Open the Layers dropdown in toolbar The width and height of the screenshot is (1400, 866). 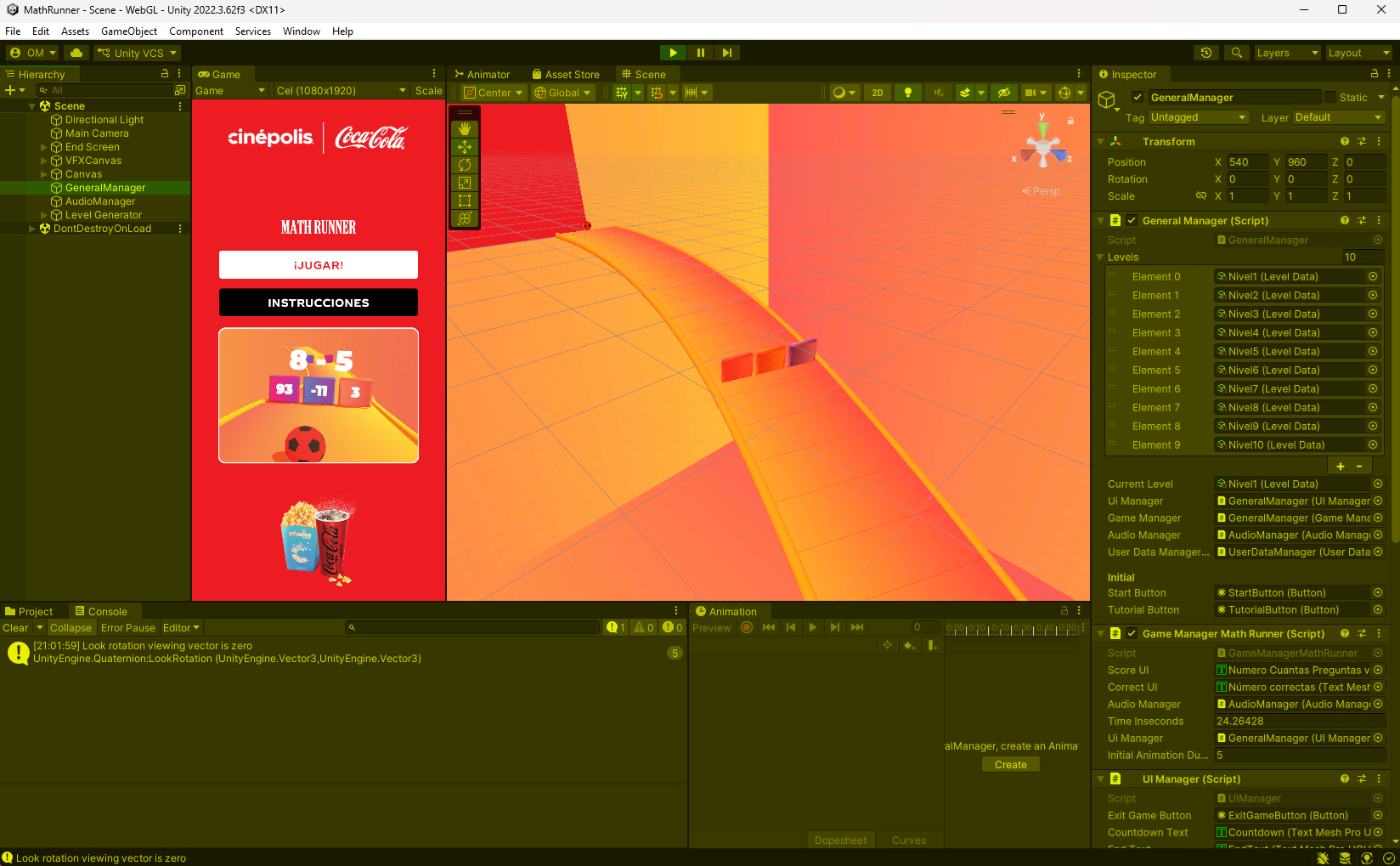[x=1288, y=53]
